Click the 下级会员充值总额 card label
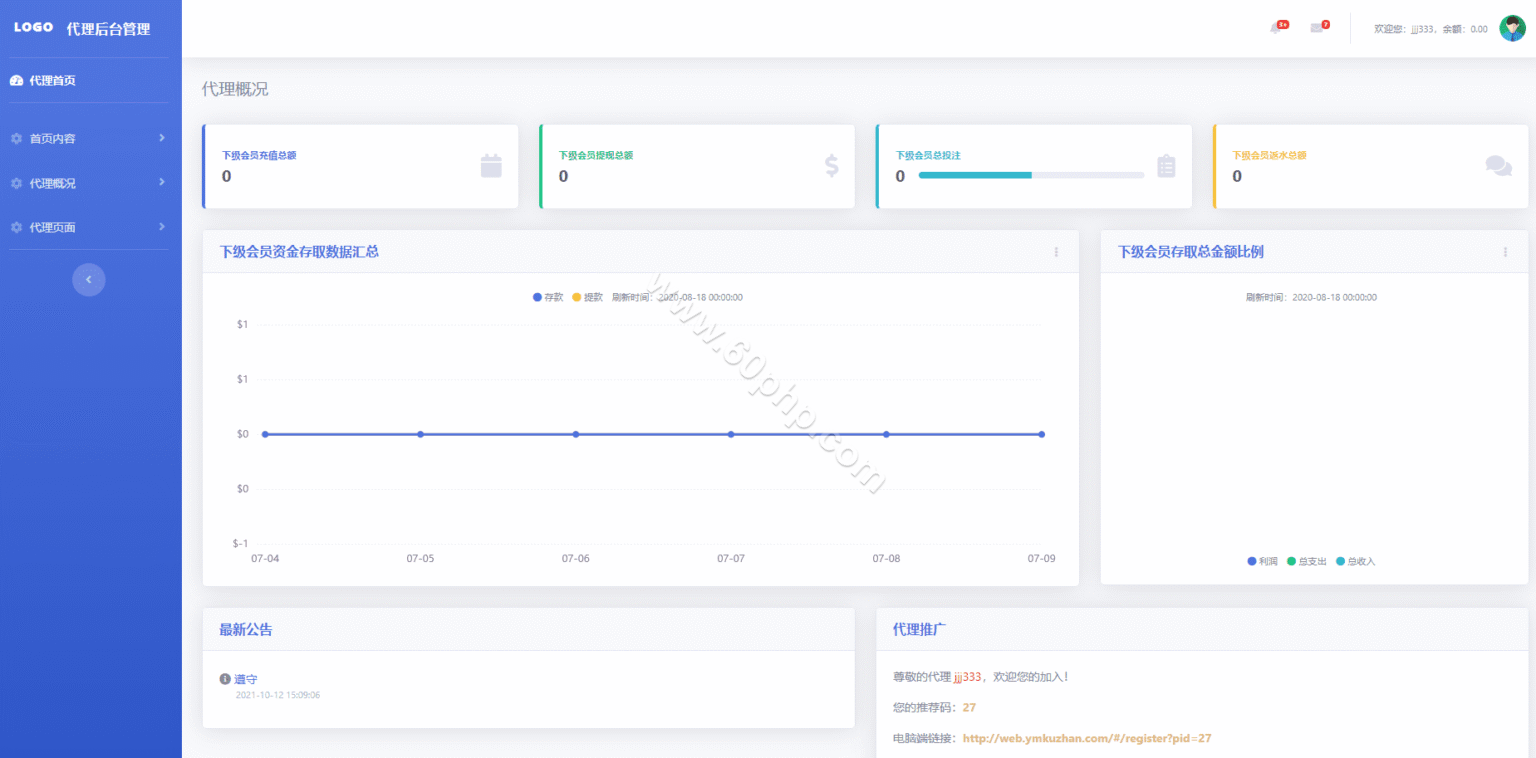The width and height of the screenshot is (1536, 758). pos(259,155)
